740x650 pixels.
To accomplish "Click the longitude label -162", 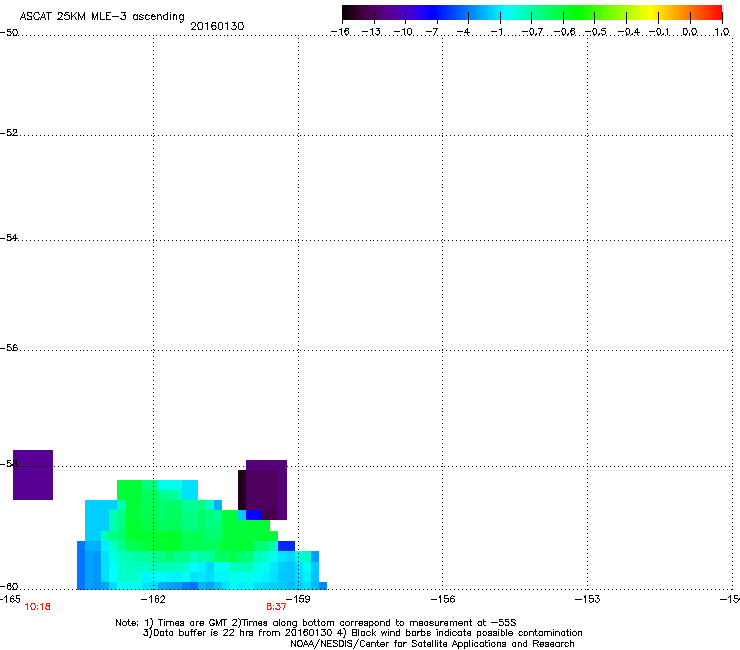I will [x=153, y=599].
